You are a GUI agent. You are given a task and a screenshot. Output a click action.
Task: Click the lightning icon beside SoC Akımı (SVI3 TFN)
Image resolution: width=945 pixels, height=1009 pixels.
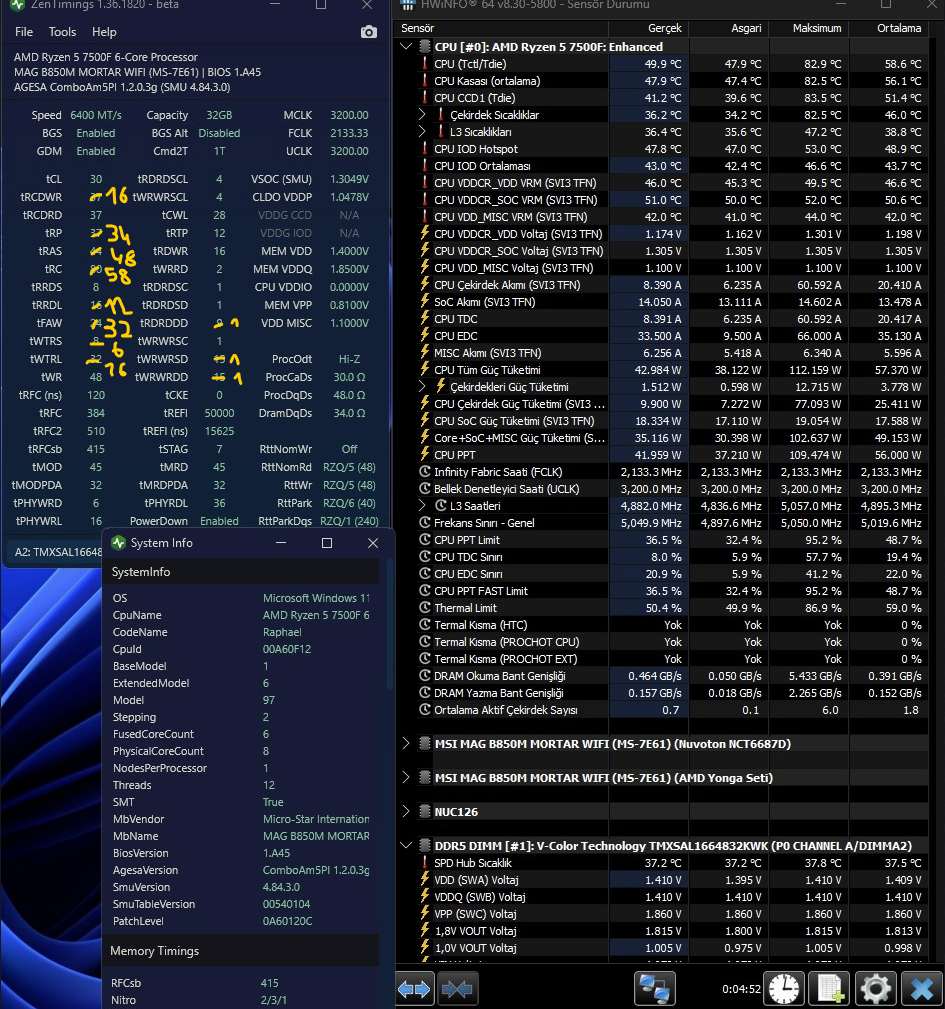[x=425, y=301]
